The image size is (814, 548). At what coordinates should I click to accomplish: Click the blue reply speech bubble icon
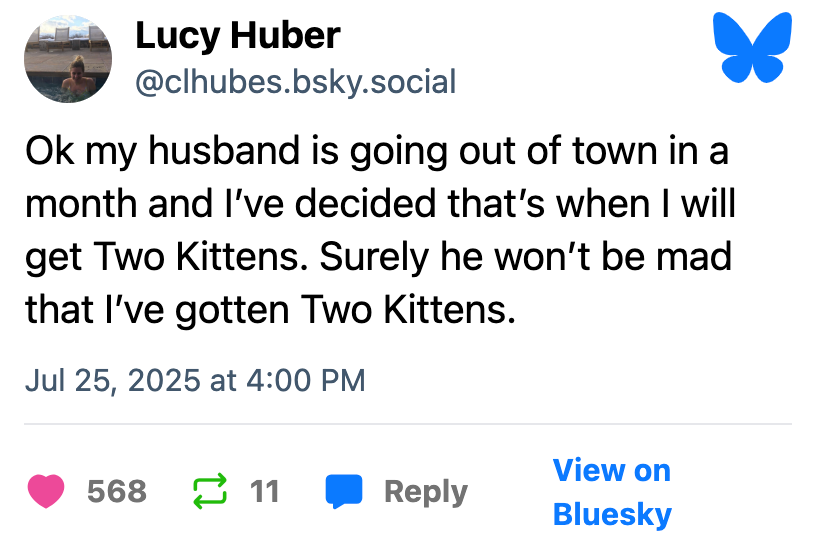(343, 491)
